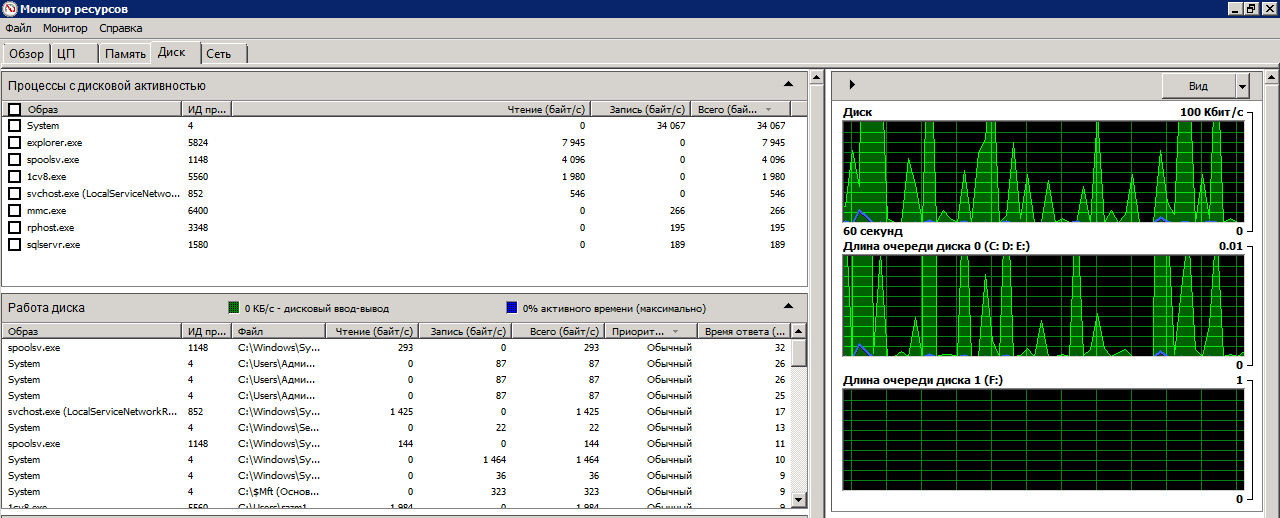Collapse the Процессы с дисковой активностью section

788,85
